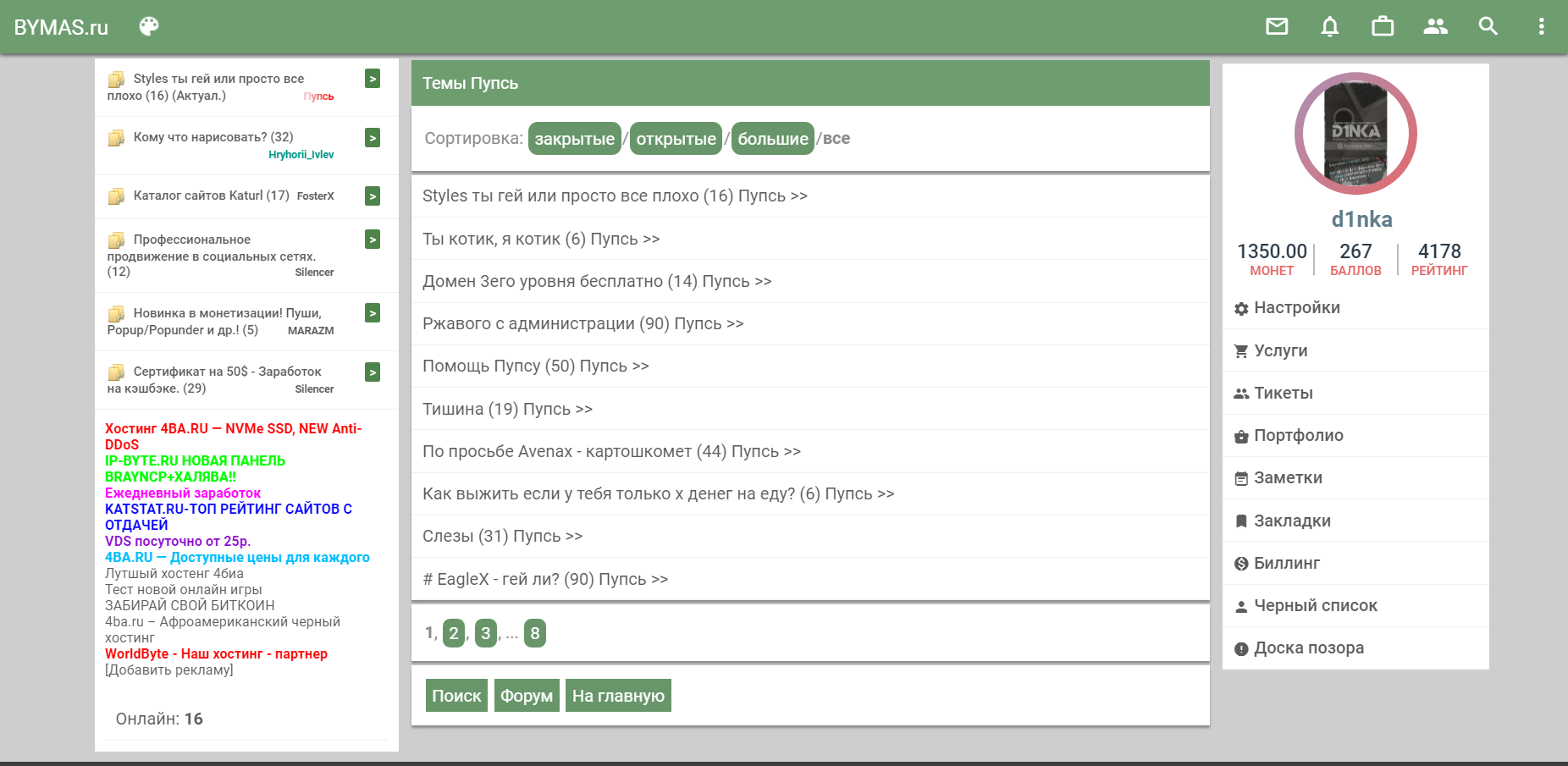Open the users group icon
Screen dimensions: 1568x766
[1435, 27]
